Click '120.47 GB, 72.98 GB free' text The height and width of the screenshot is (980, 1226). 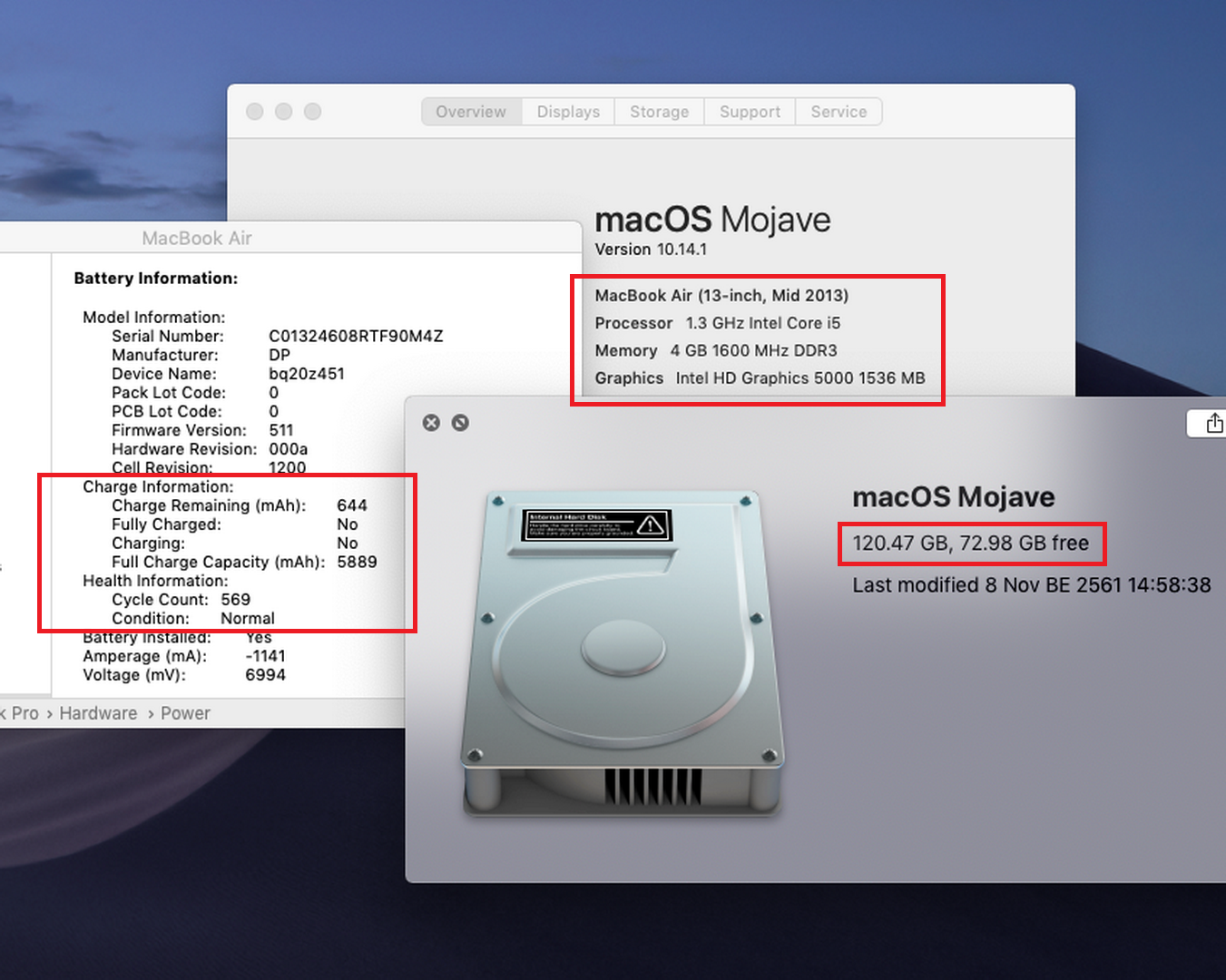pos(971,544)
